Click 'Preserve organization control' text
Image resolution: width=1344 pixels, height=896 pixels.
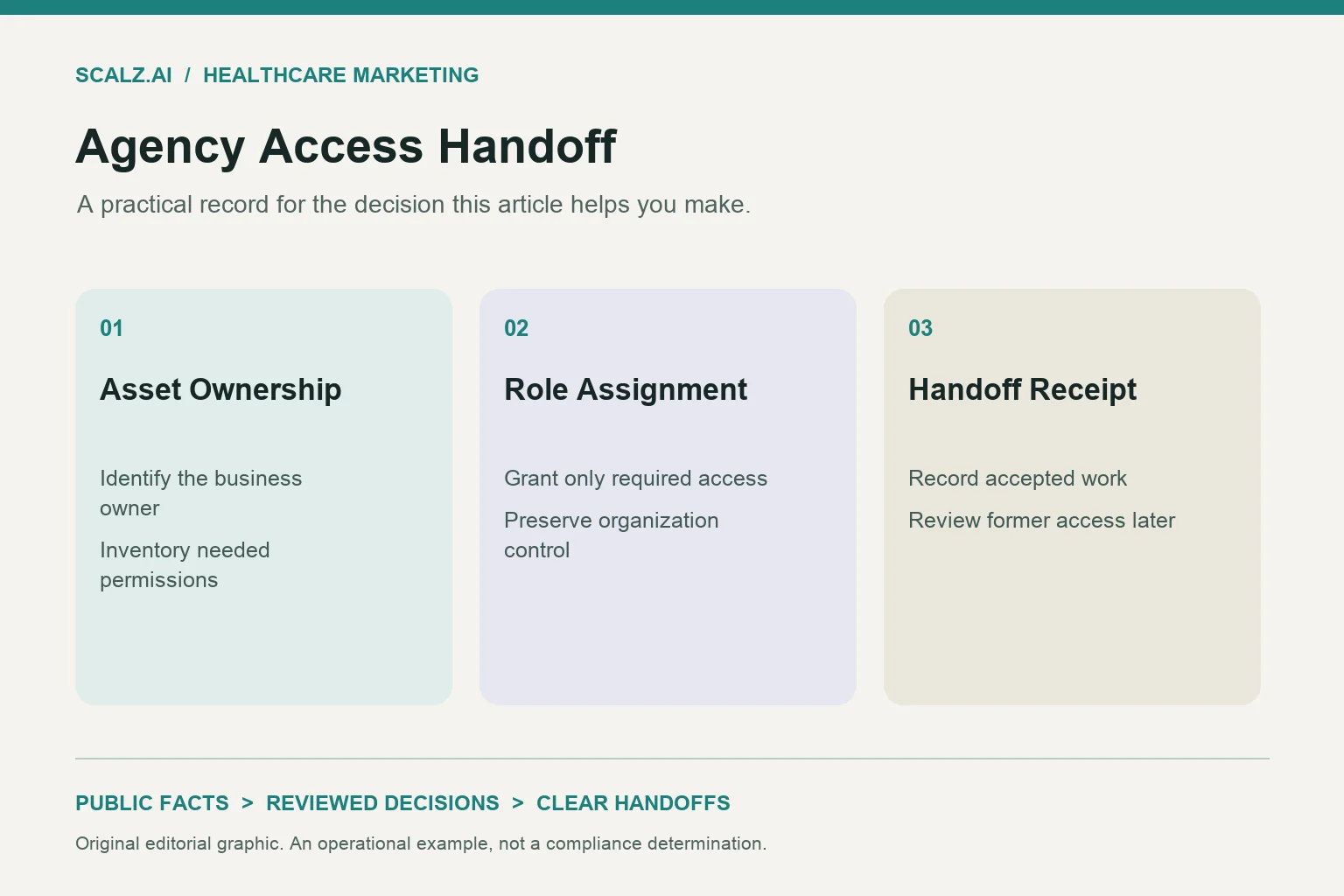point(611,535)
